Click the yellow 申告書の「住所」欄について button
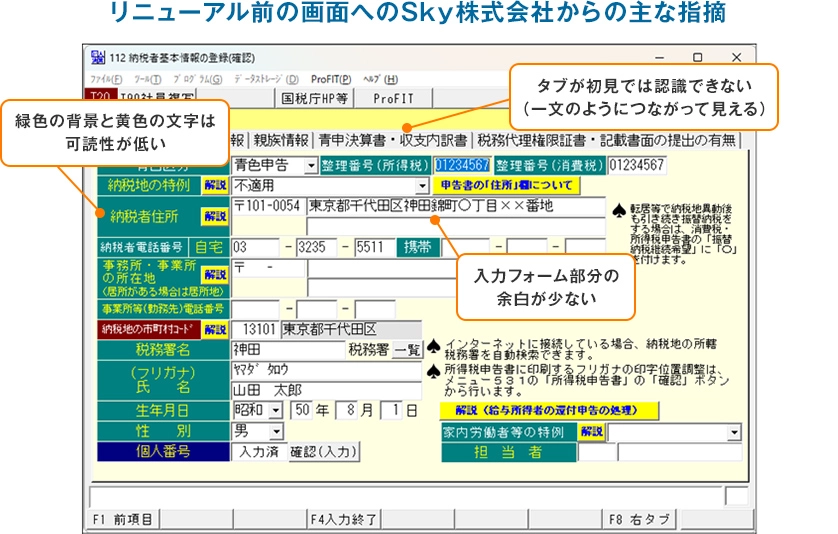838x534 pixels. click(x=510, y=185)
